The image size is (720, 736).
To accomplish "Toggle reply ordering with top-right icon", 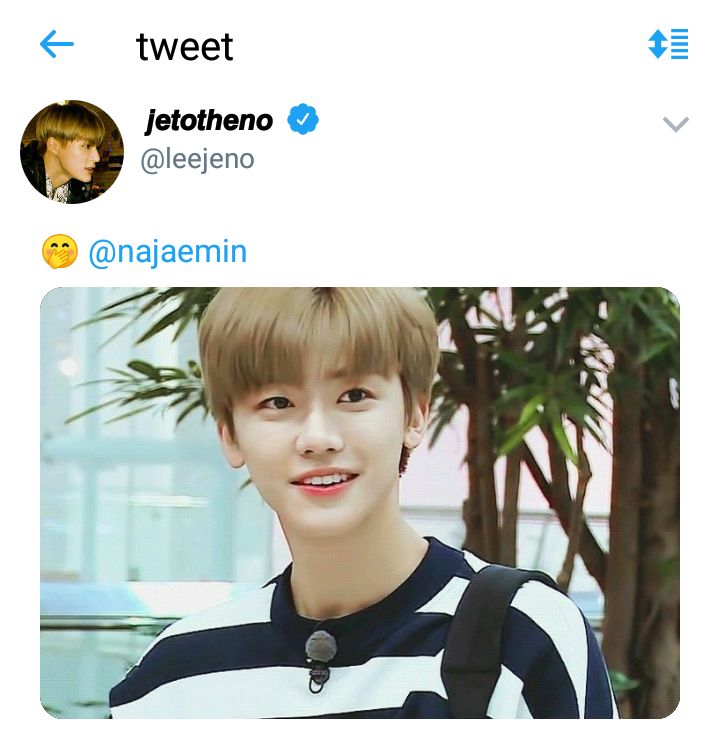I will click(x=668, y=44).
